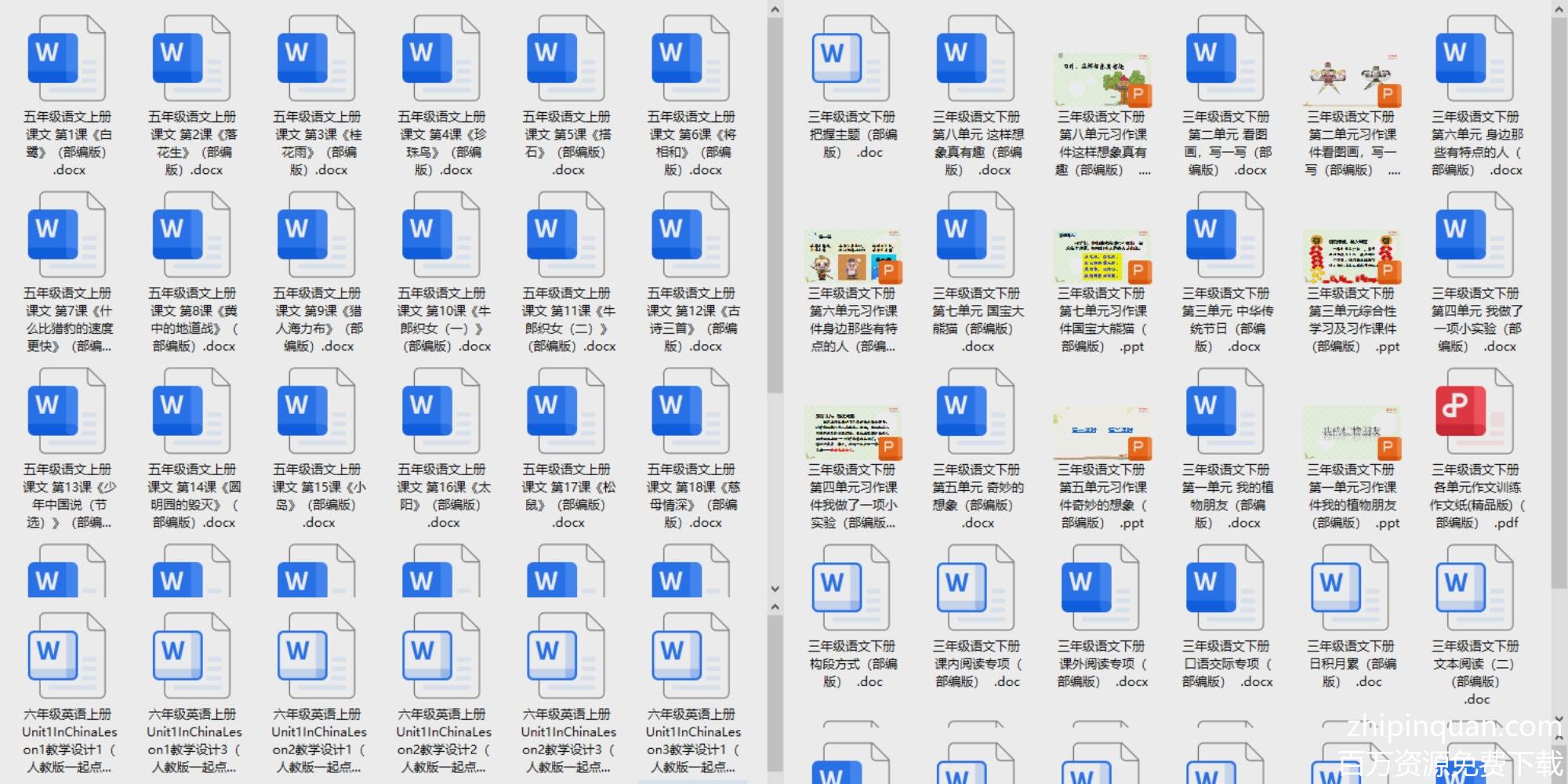This screenshot has height=784, width=1568.
Task: Click the 第18课《慈母情深》 file name label
Action: click(x=693, y=495)
